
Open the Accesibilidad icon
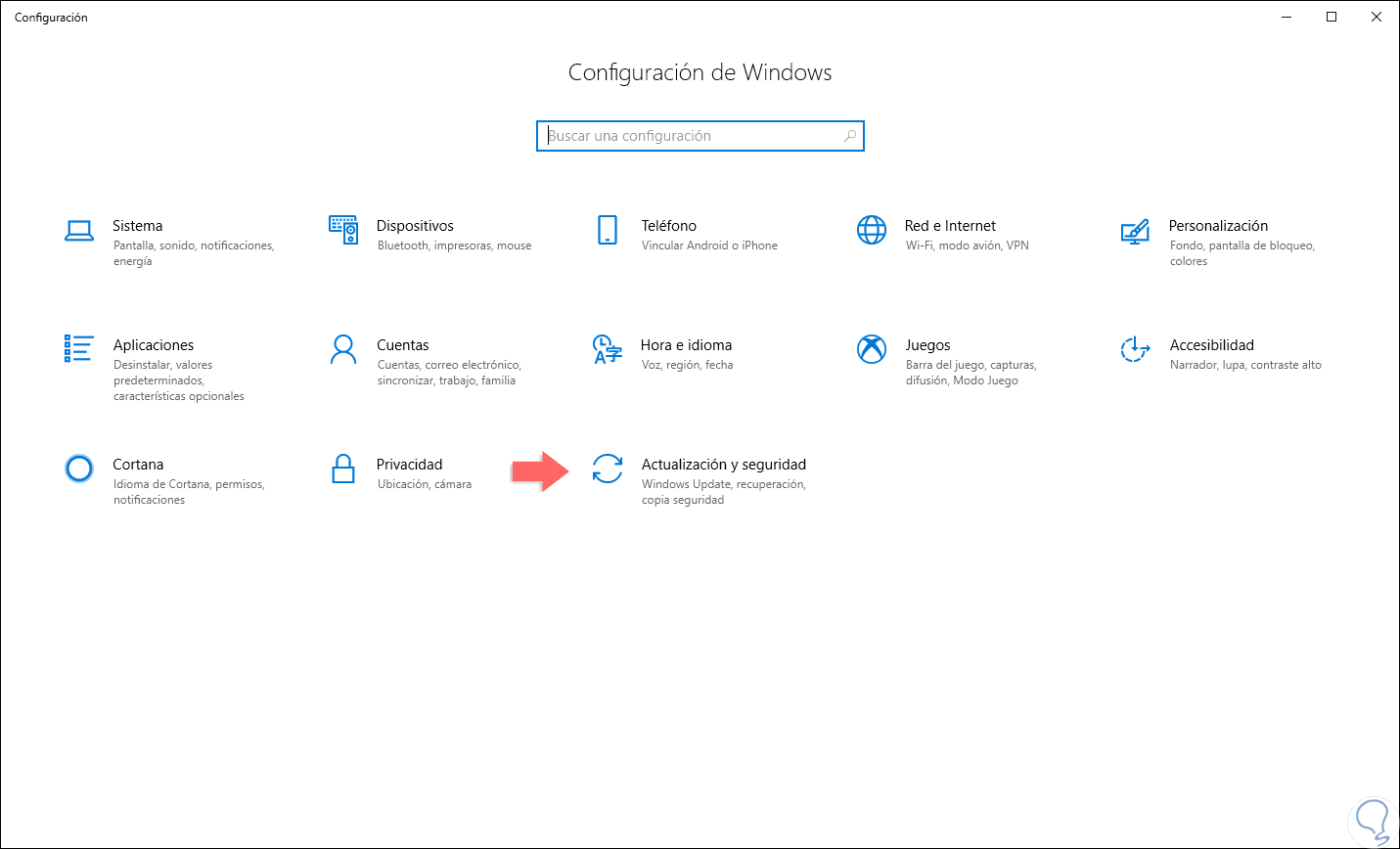1135,349
